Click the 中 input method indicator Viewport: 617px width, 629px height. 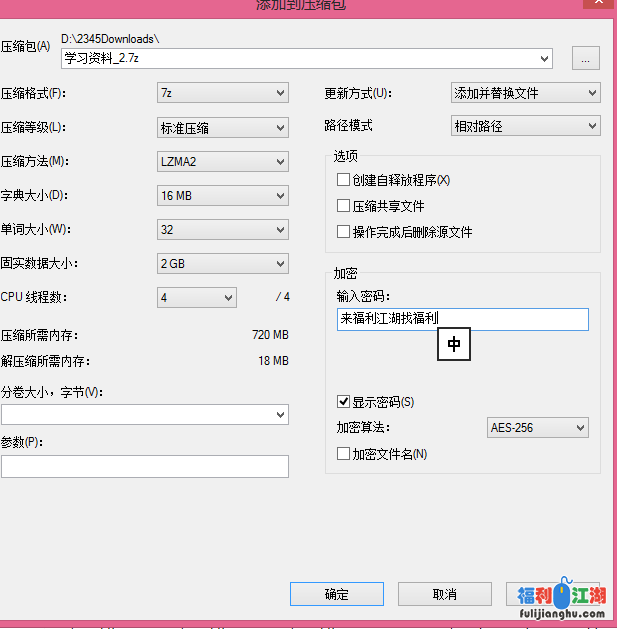click(454, 345)
